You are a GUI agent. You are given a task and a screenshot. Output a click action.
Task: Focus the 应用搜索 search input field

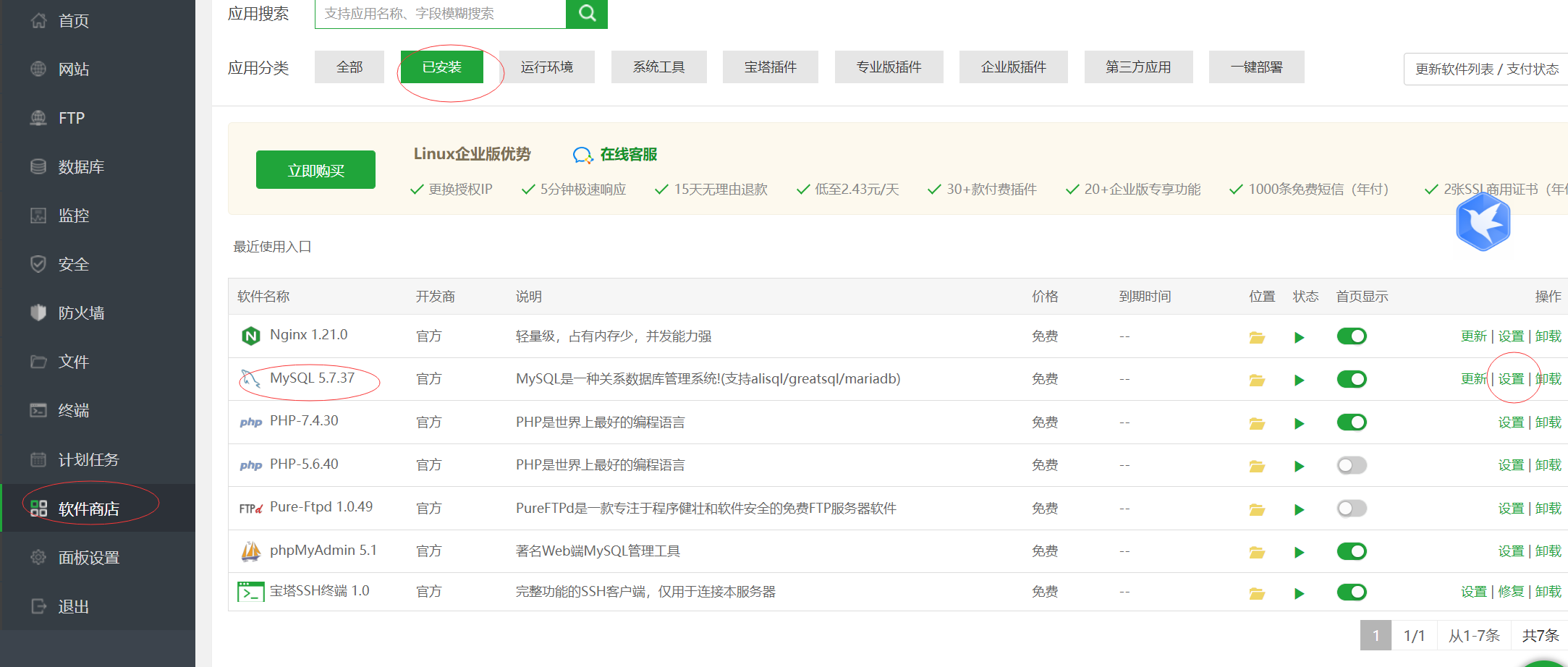[440, 14]
